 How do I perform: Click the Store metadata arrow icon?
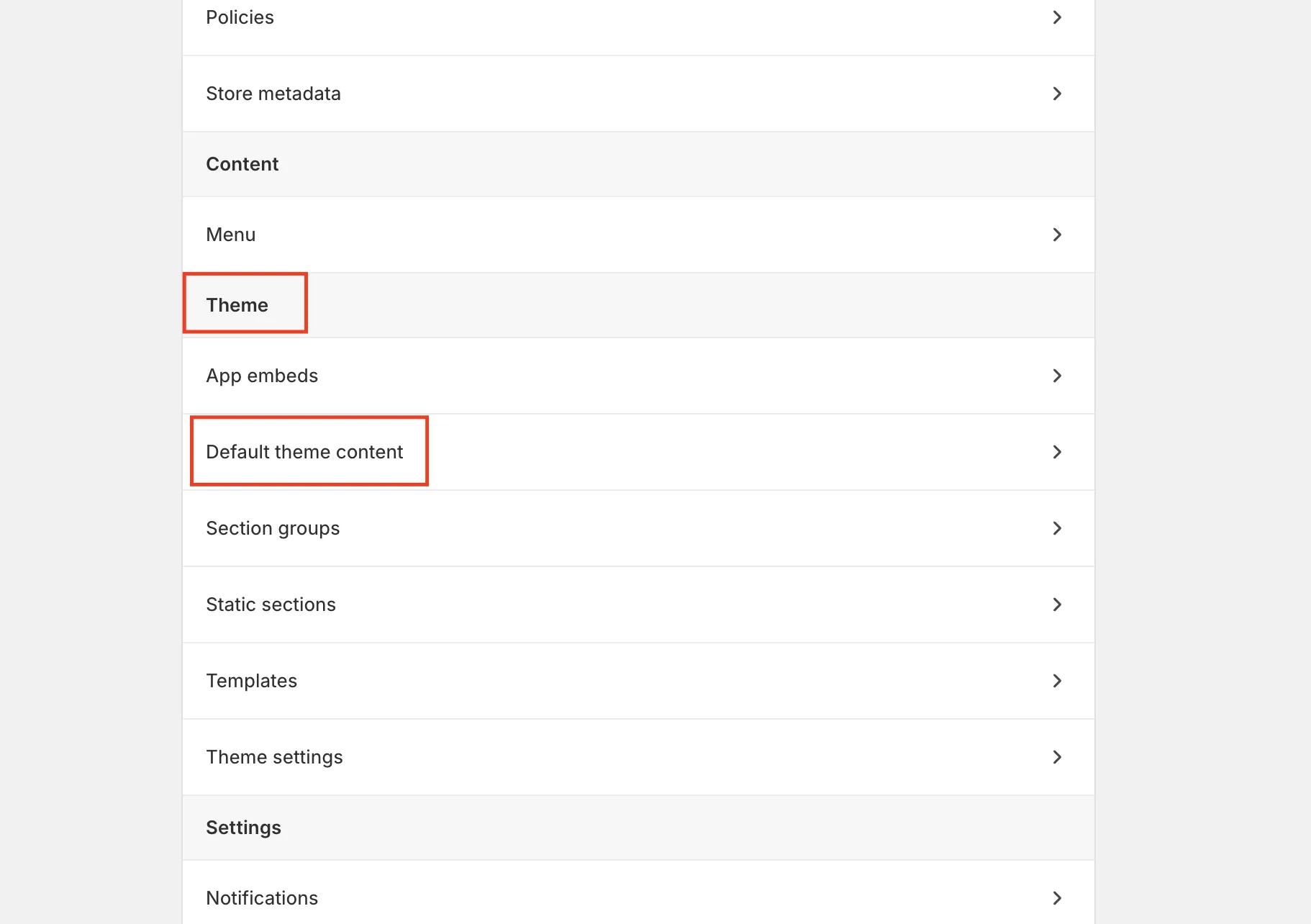(x=1057, y=94)
